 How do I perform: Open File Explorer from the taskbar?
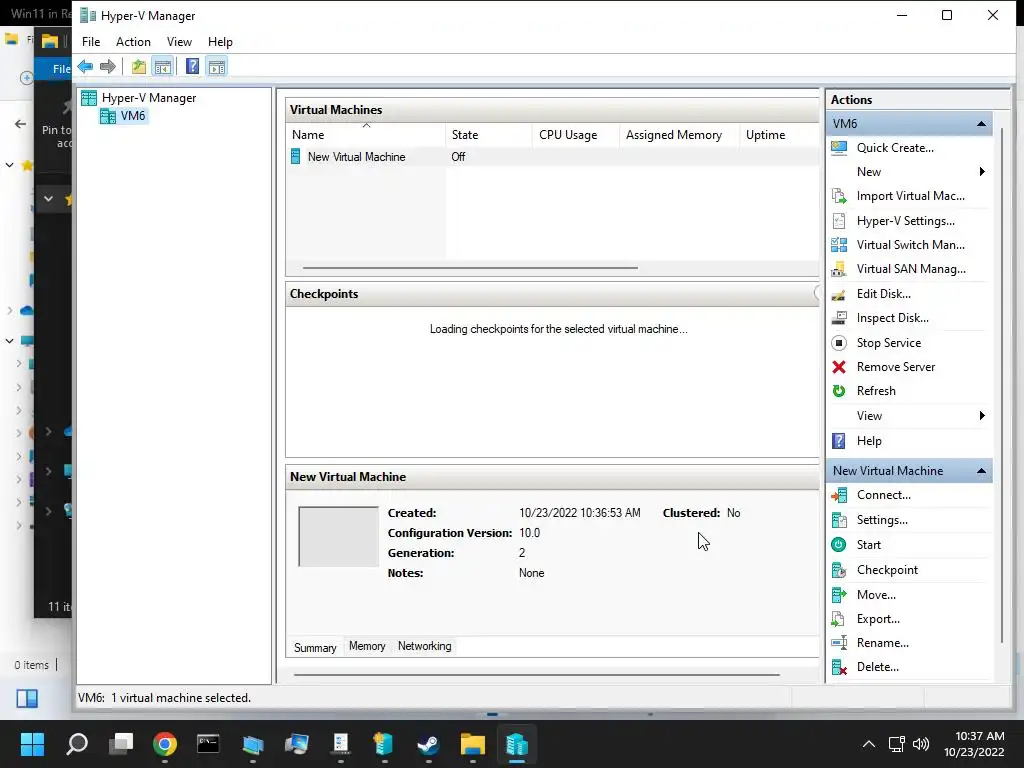tap(472, 744)
